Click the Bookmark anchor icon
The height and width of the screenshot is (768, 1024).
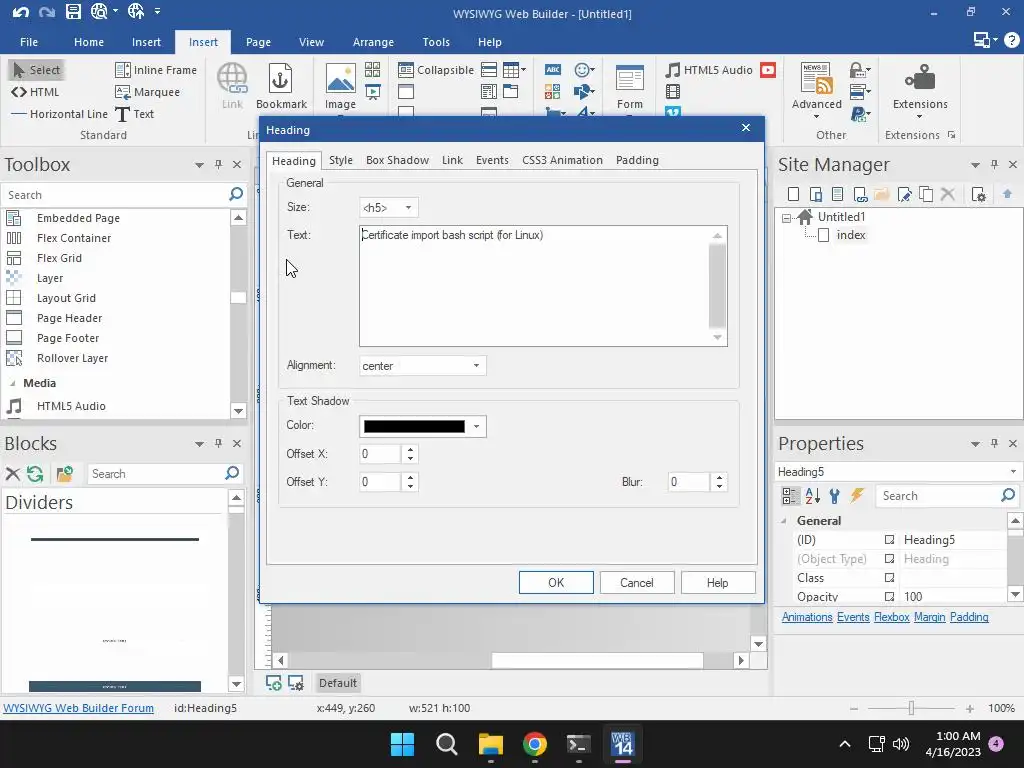click(x=281, y=79)
